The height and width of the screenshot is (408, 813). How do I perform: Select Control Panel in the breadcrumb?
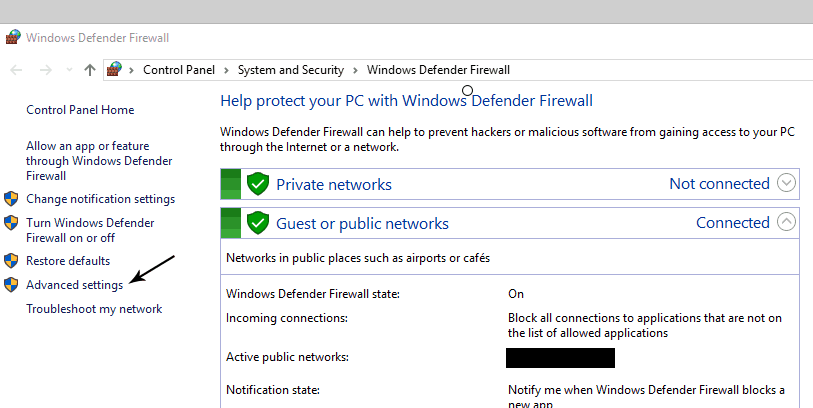pos(179,70)
